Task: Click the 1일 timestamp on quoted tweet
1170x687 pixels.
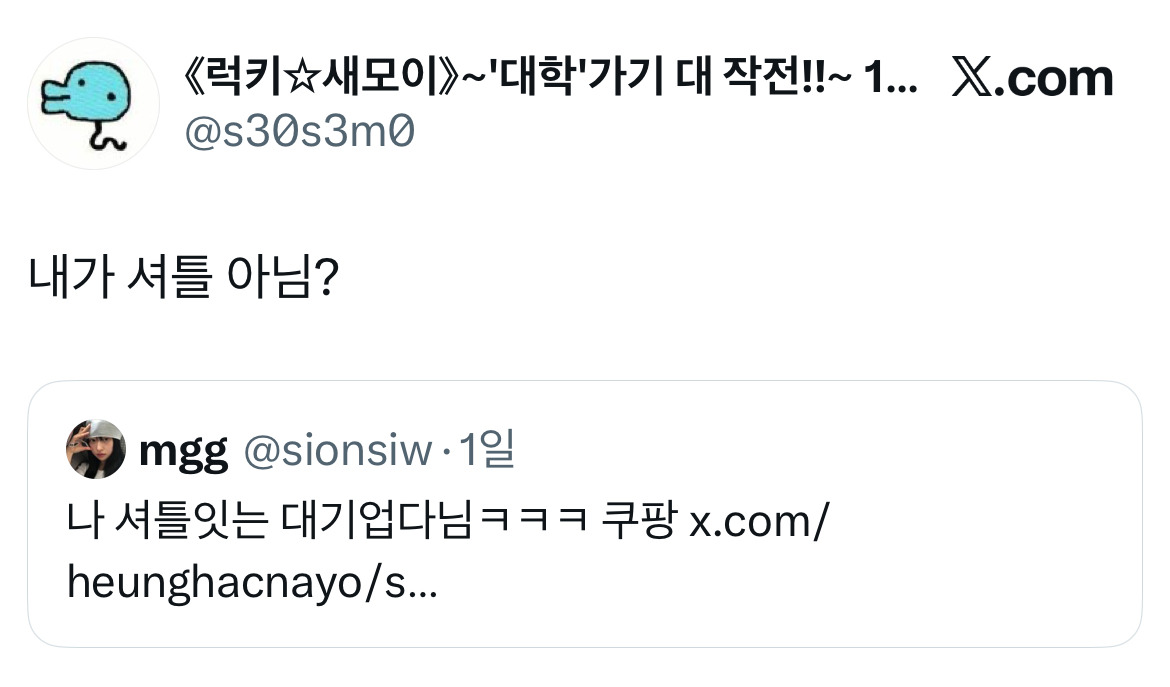Action: [x=486, y=449]
